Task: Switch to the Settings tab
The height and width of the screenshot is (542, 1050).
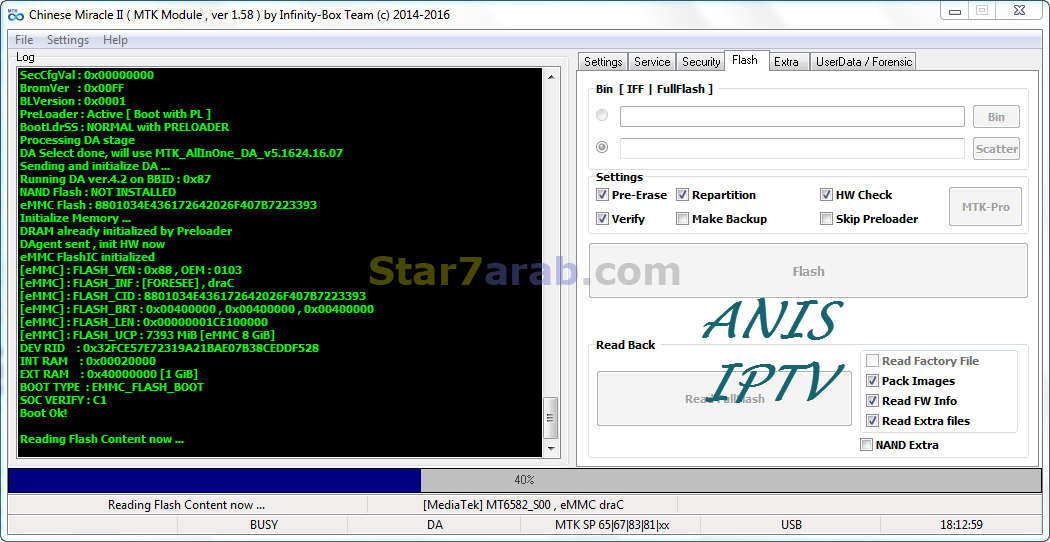Action: click(x=603, y=62)
